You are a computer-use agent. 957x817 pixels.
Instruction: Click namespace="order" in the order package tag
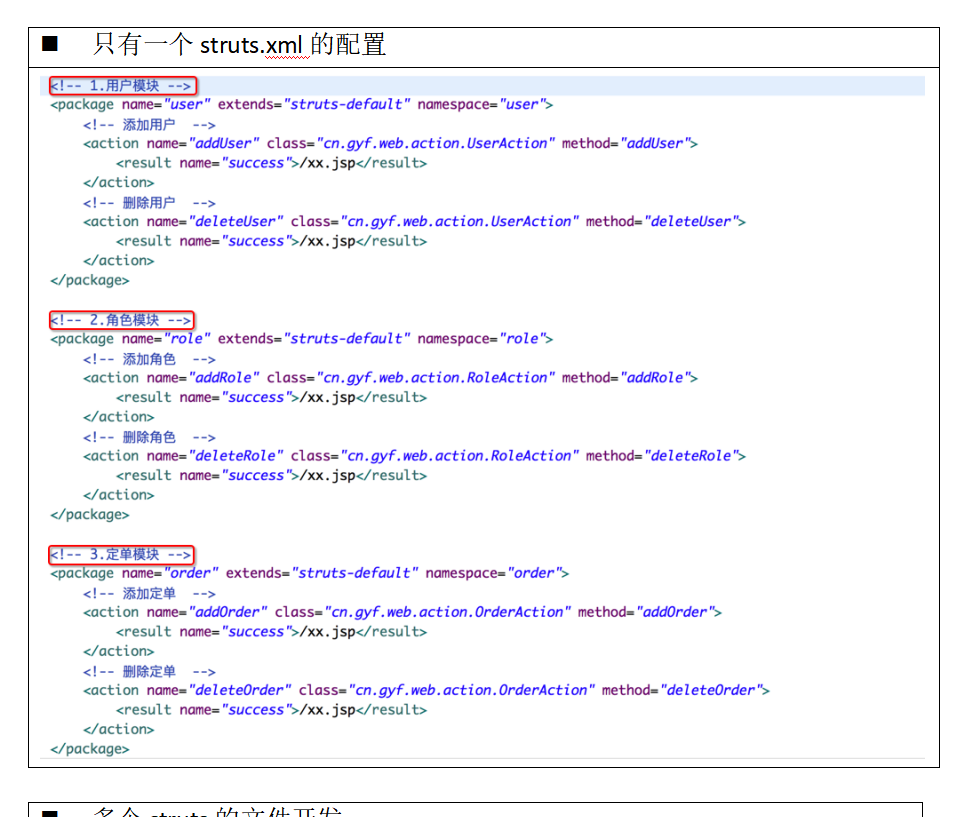pos(494,573)
